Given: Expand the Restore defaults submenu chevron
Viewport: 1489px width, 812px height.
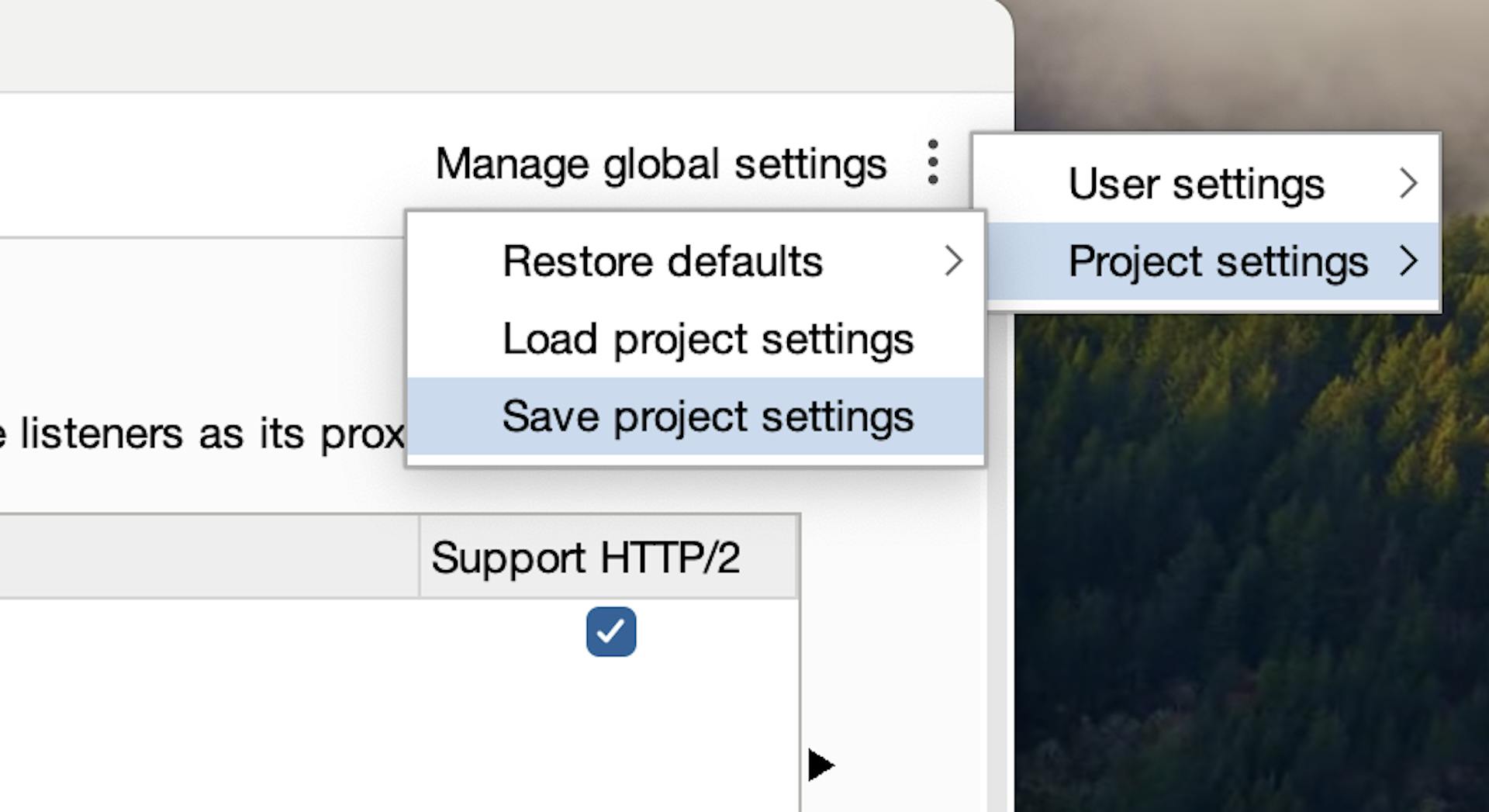Looking at the screenshot, I should click(953, 261).
